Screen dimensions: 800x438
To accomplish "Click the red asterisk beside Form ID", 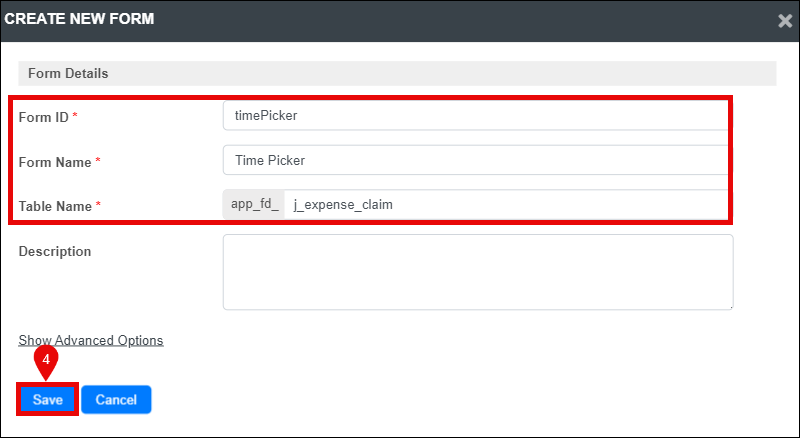I will tap(75, 116).
